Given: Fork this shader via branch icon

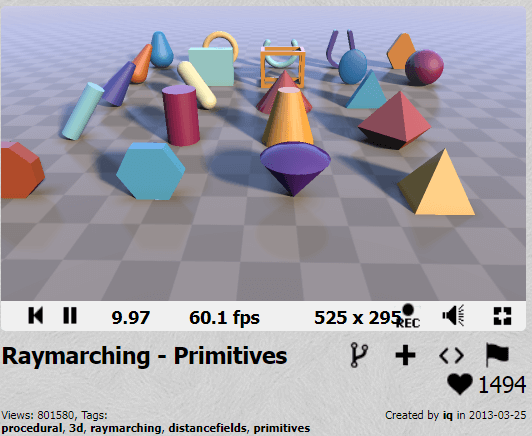Looking at the screenshot, I should (x=359, y=355).
